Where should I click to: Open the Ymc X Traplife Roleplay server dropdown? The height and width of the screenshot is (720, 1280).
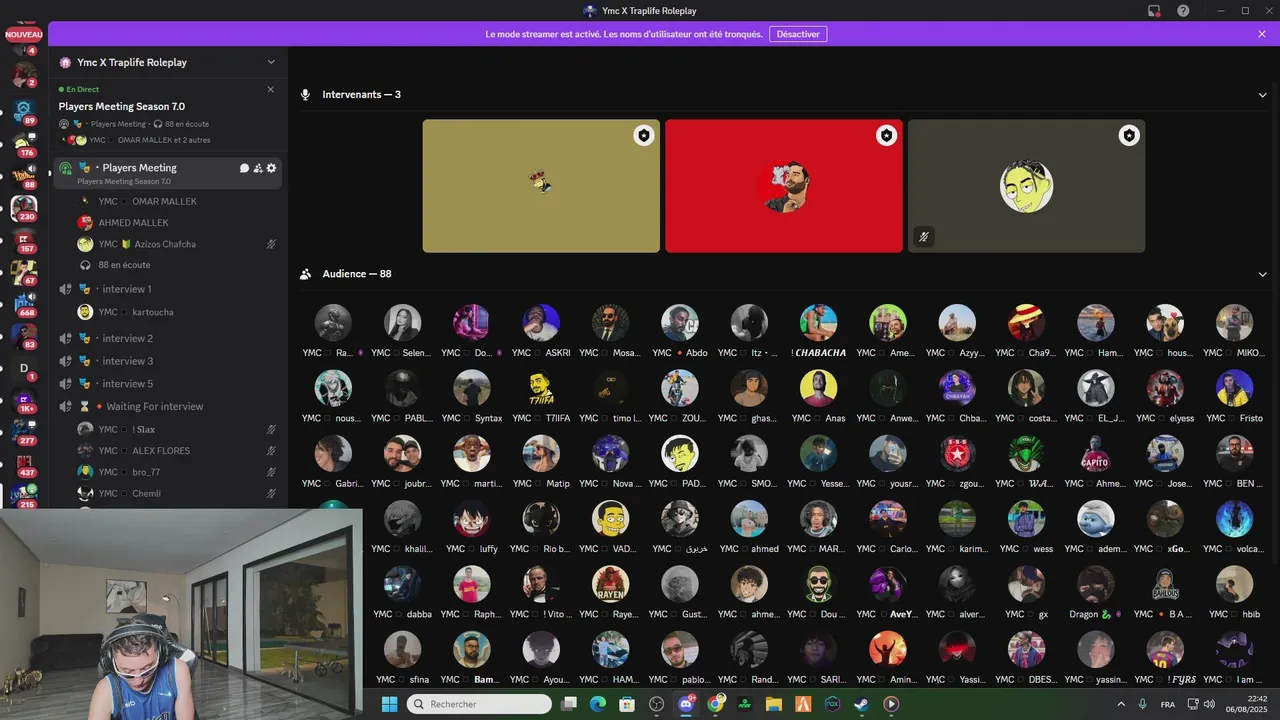click(x=271, y=62)
